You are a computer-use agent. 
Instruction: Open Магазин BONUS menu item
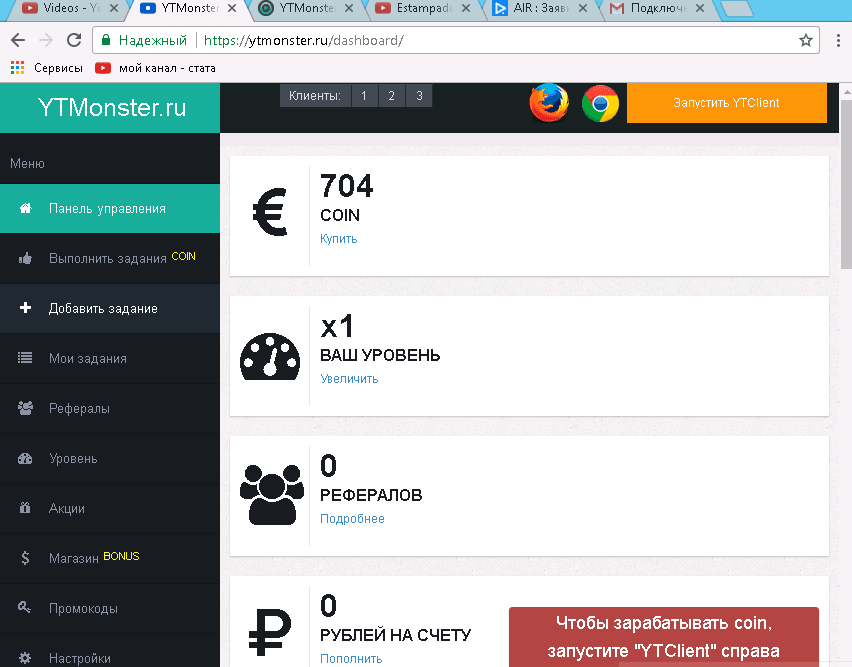point(110,558)
